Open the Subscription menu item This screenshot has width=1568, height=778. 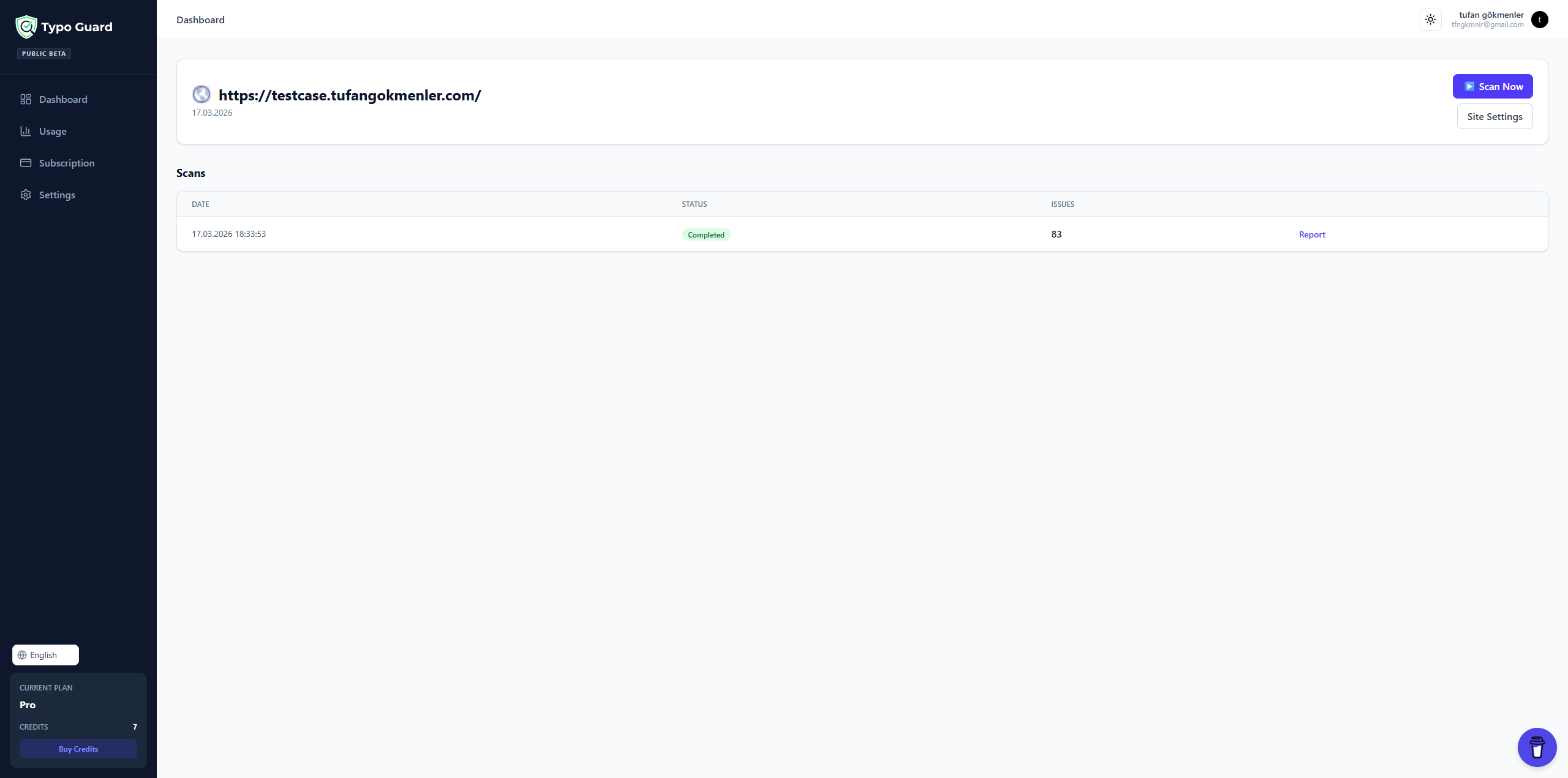[67, 163]
